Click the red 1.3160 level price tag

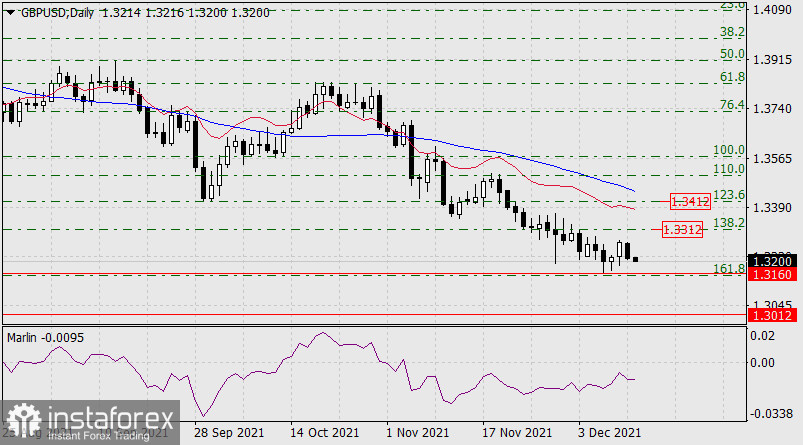tap(773, 274)
